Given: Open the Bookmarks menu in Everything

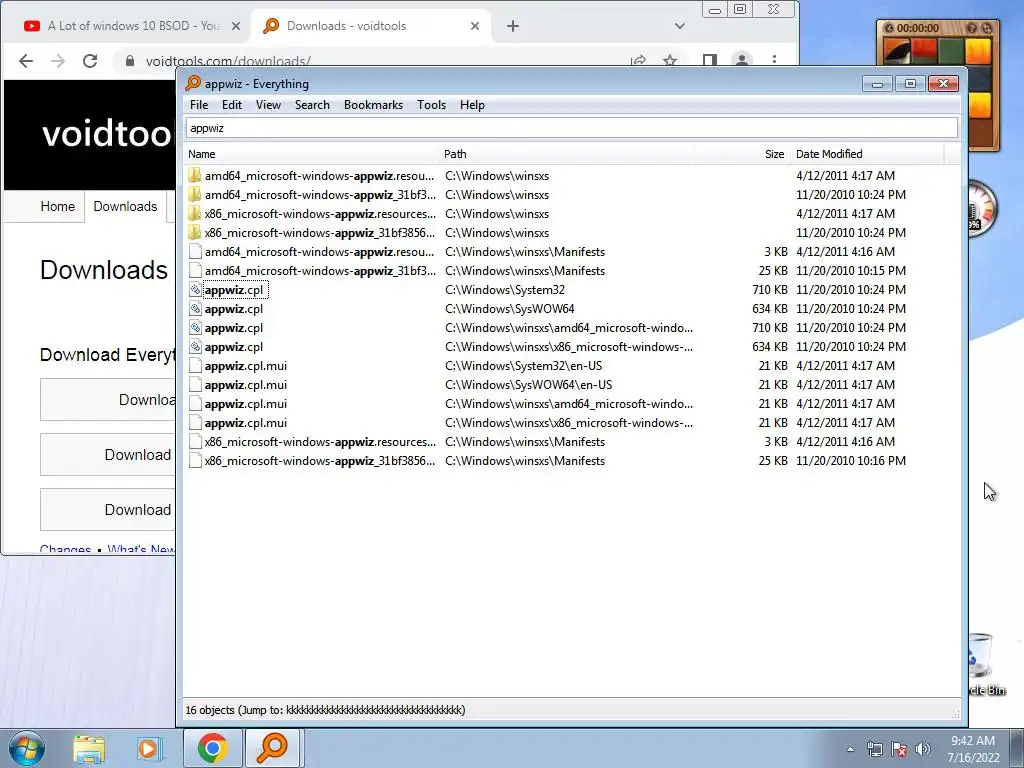Looking at the screenshot, I should tap(373, 105).
